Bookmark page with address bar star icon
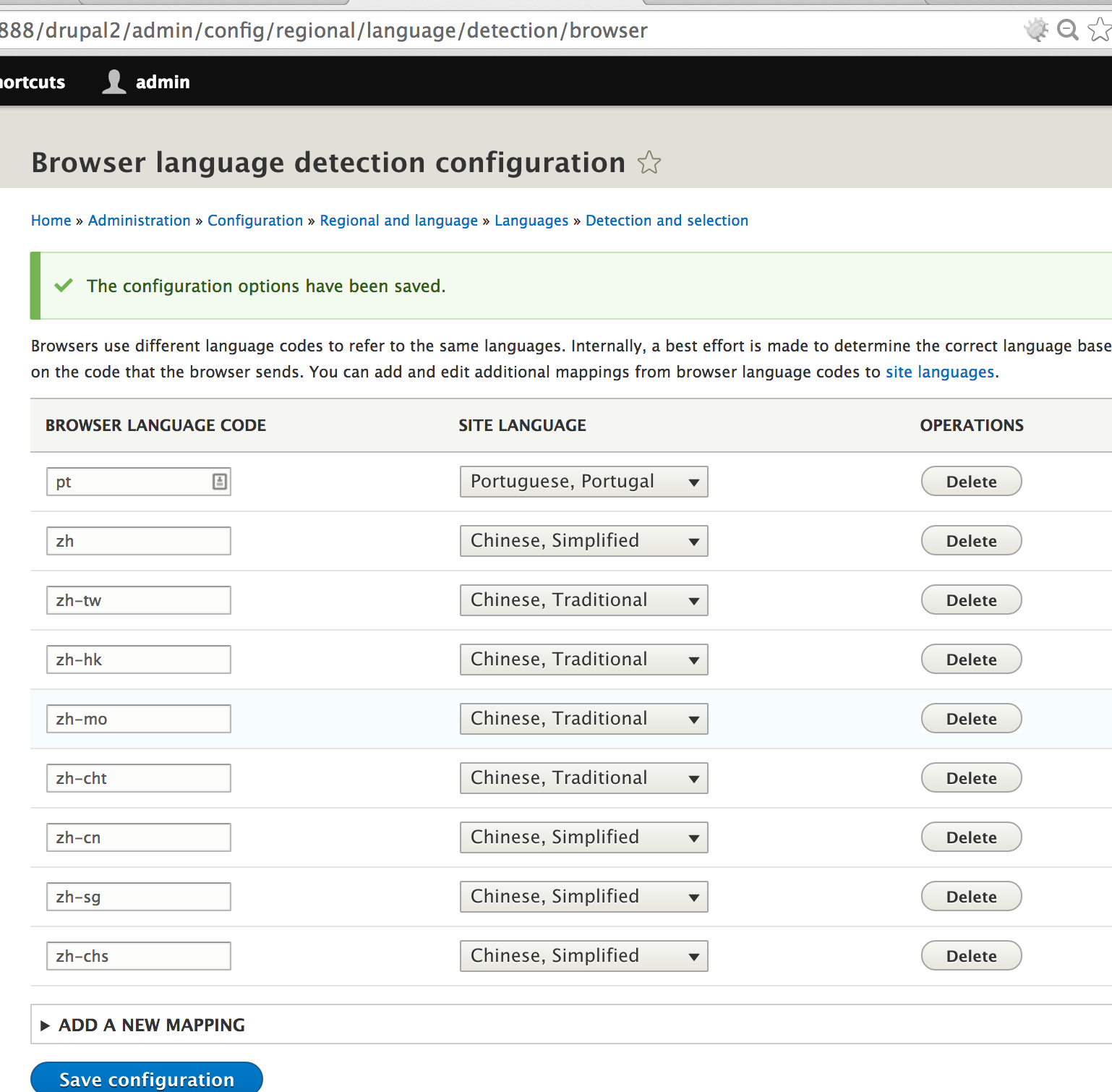1112x1092 pixels. coord(1100,30)
